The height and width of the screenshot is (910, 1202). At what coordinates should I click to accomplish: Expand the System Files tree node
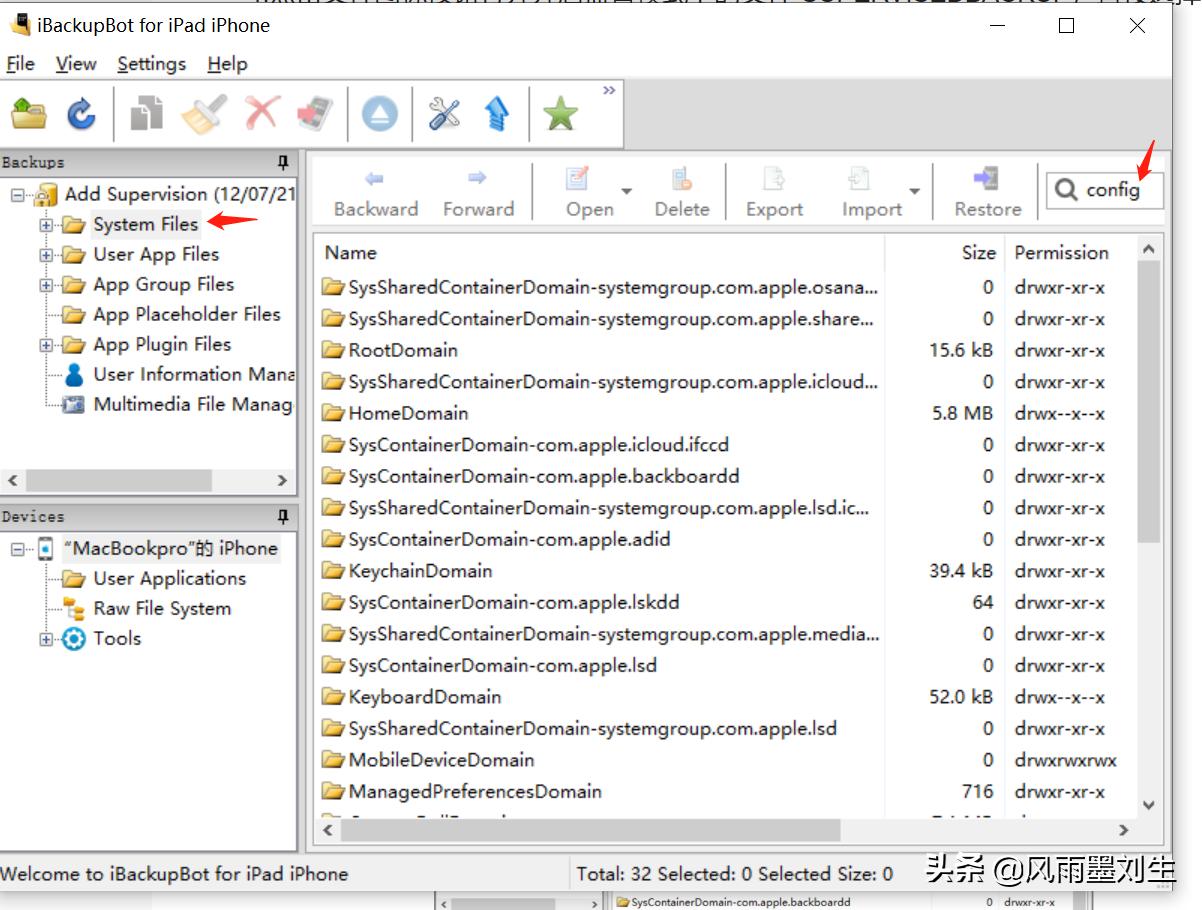click(x=46, y=225)
